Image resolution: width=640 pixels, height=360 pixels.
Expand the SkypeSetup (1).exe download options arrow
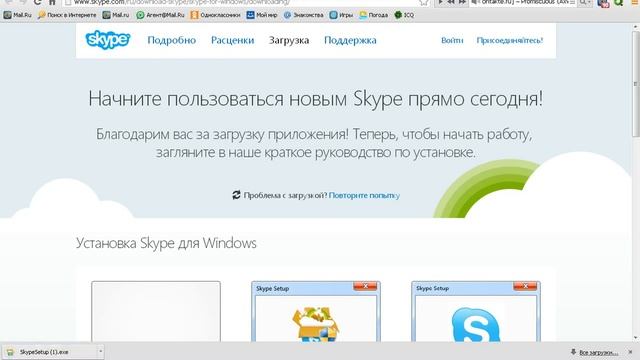(100, 351)
